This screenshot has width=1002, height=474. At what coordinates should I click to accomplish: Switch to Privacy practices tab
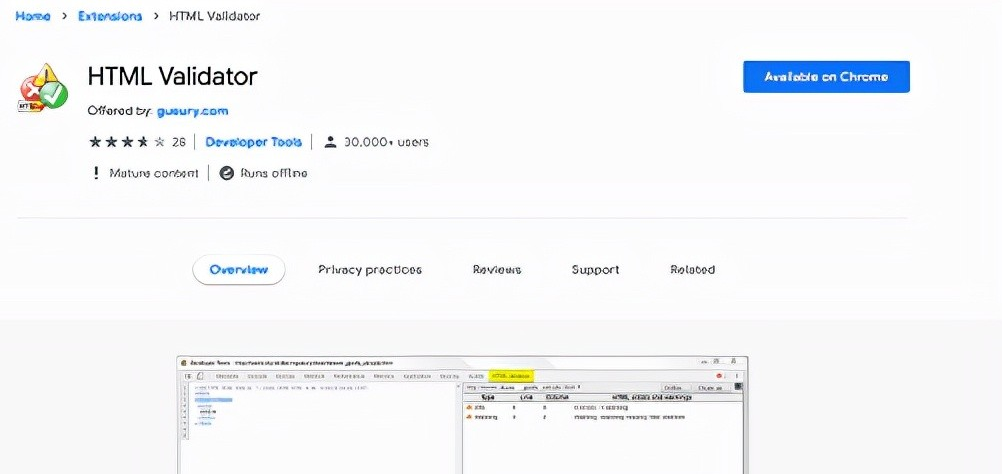pos(370,270)
